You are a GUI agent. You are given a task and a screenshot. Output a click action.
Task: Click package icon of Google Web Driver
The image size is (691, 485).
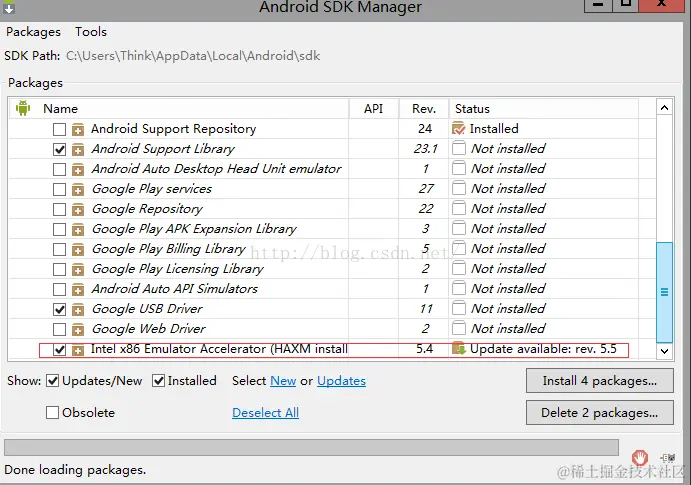pyautogui.click(x=78, y=329)
